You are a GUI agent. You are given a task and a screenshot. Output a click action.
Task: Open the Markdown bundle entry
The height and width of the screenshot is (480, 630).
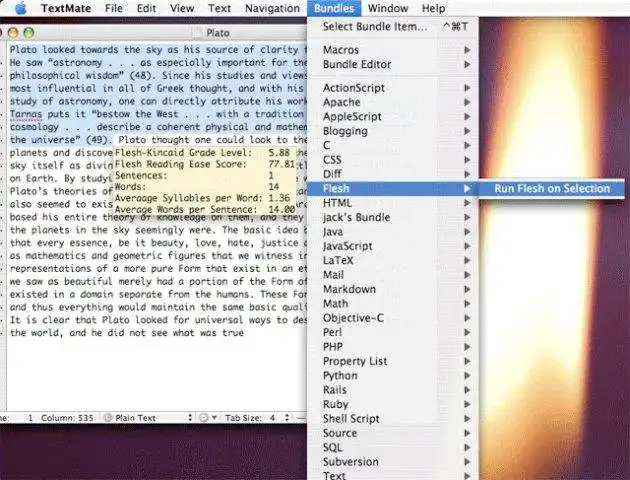click(x=393, y=289)
